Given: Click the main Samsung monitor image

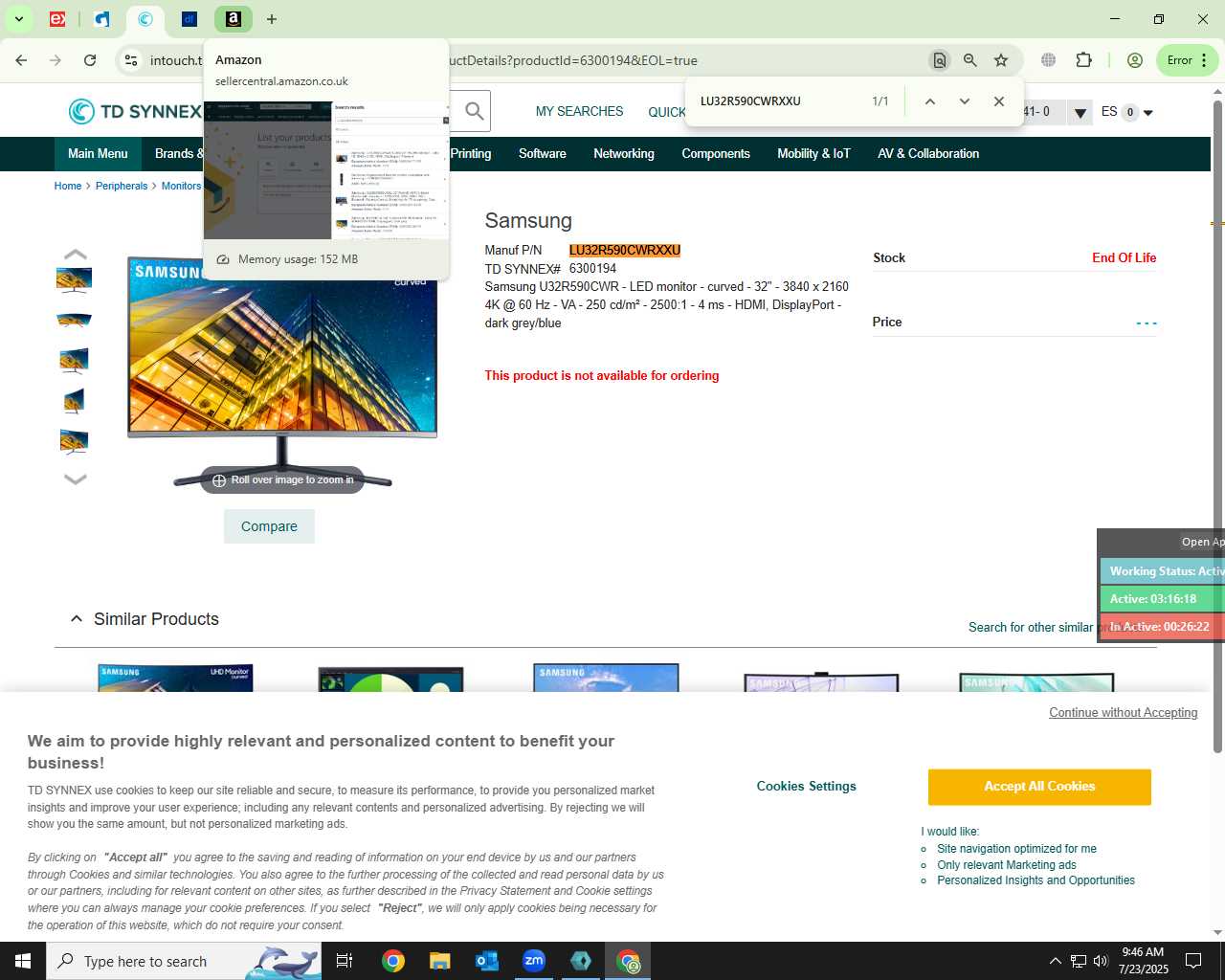Looking at the screenshot, I should pyautogui.click(x=282, y=370).
